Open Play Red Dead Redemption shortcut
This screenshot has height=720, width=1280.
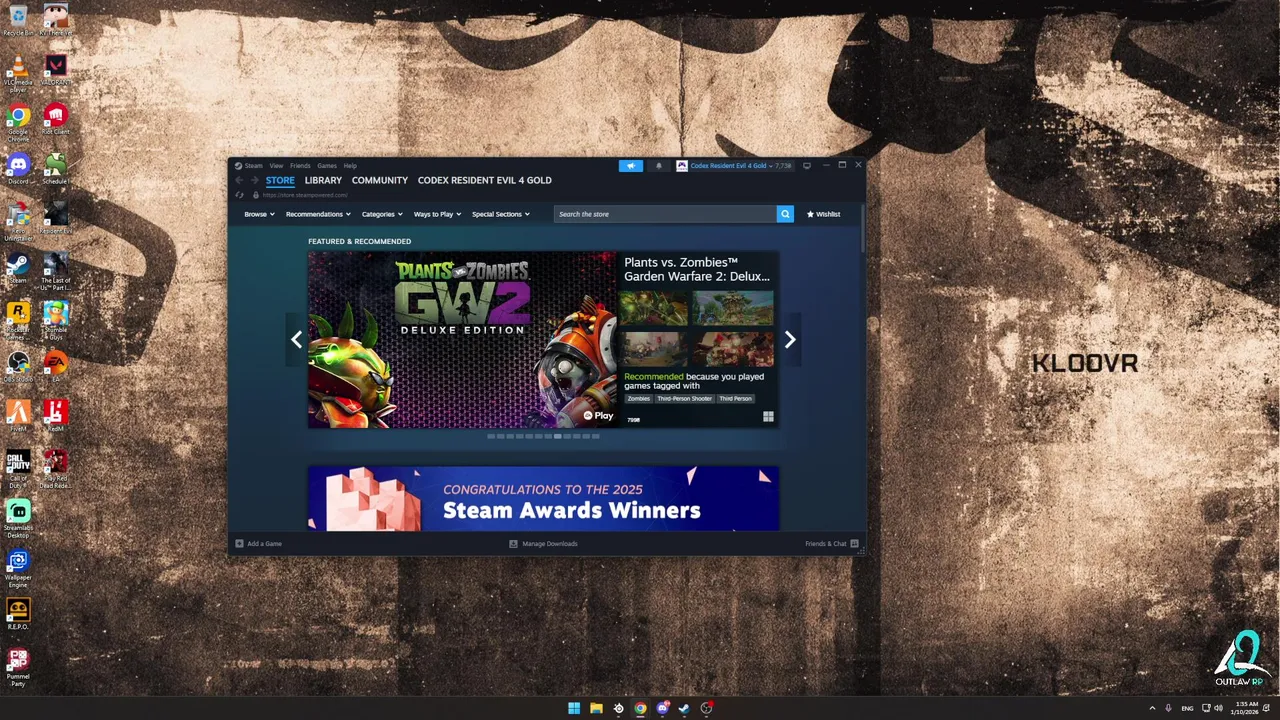click(x=56, y=469)
